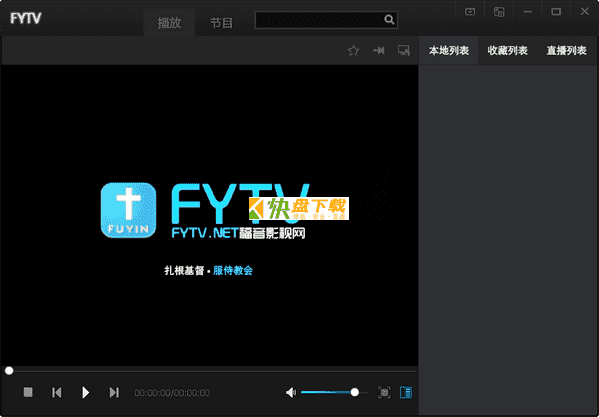The image size is (599, 417).
Task: Toggle the playlist side panel icon
Action: [406, 392]
